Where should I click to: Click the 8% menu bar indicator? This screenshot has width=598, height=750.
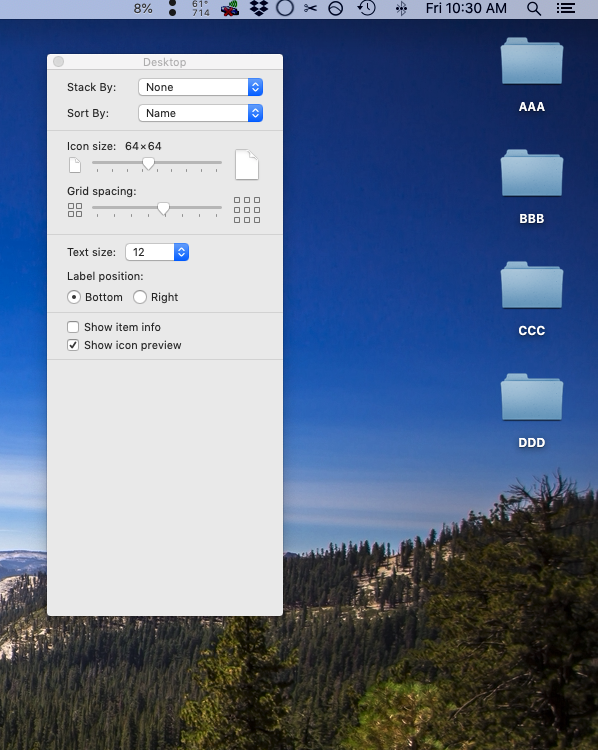(143, 9)
